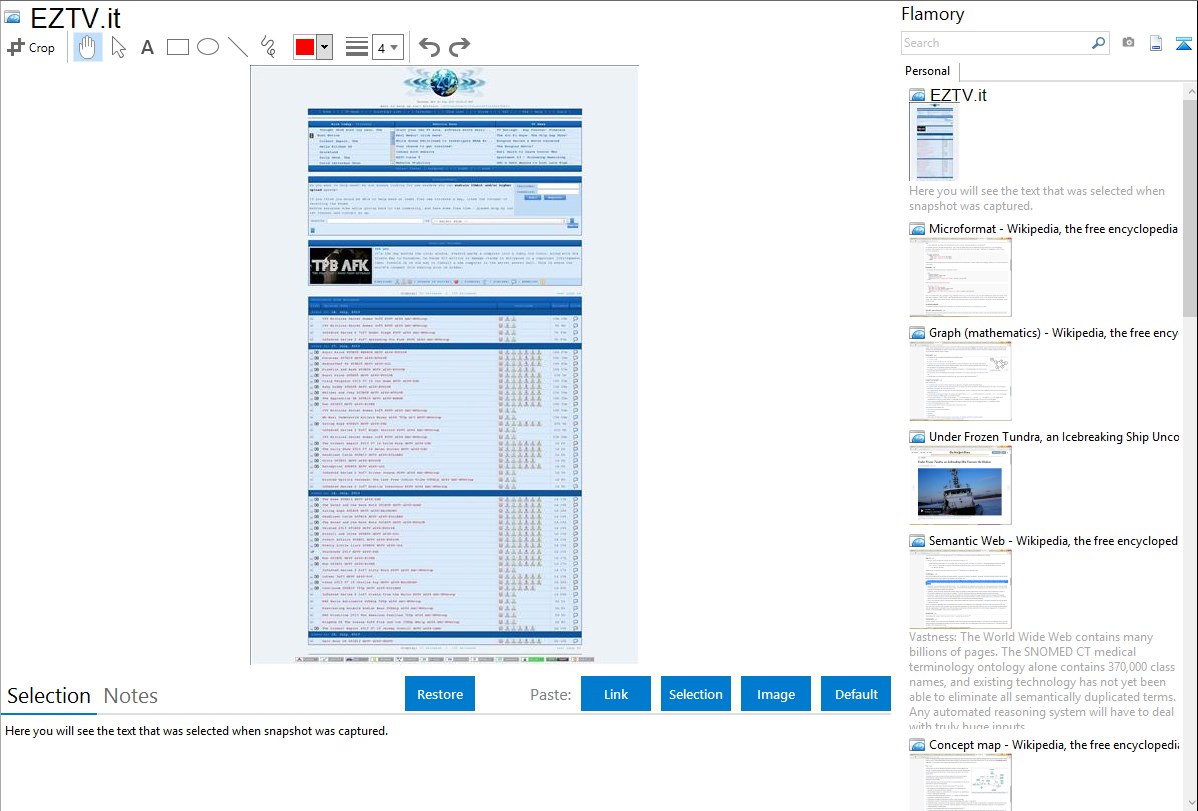The width and height of the screenshot is (1198, 811).
Task: Click the Link paste button
Action: 616,694
